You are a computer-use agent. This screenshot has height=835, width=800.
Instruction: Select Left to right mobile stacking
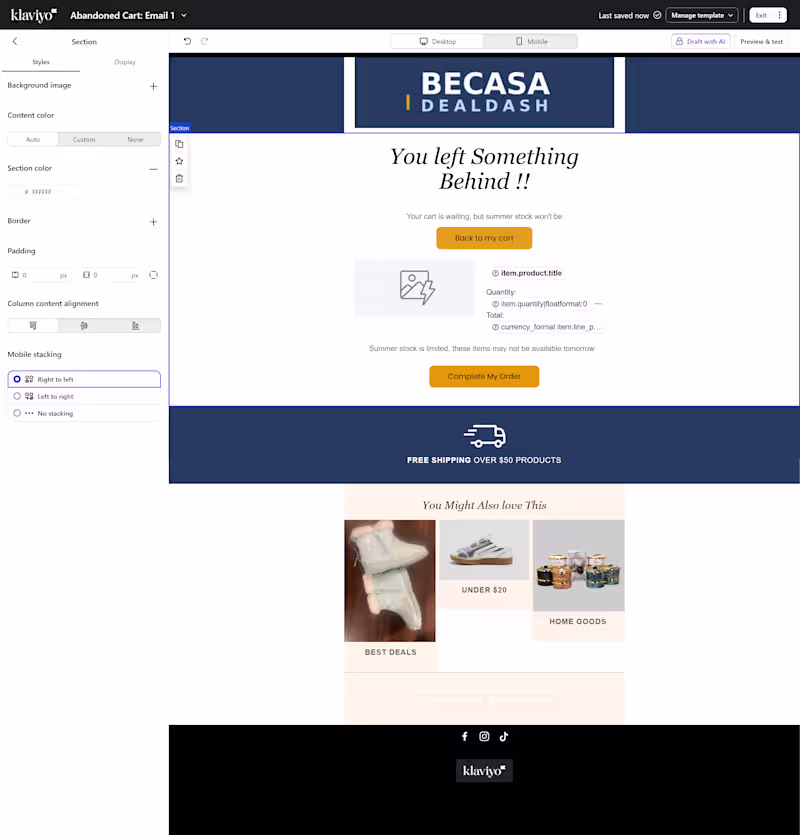click(84, 396)
